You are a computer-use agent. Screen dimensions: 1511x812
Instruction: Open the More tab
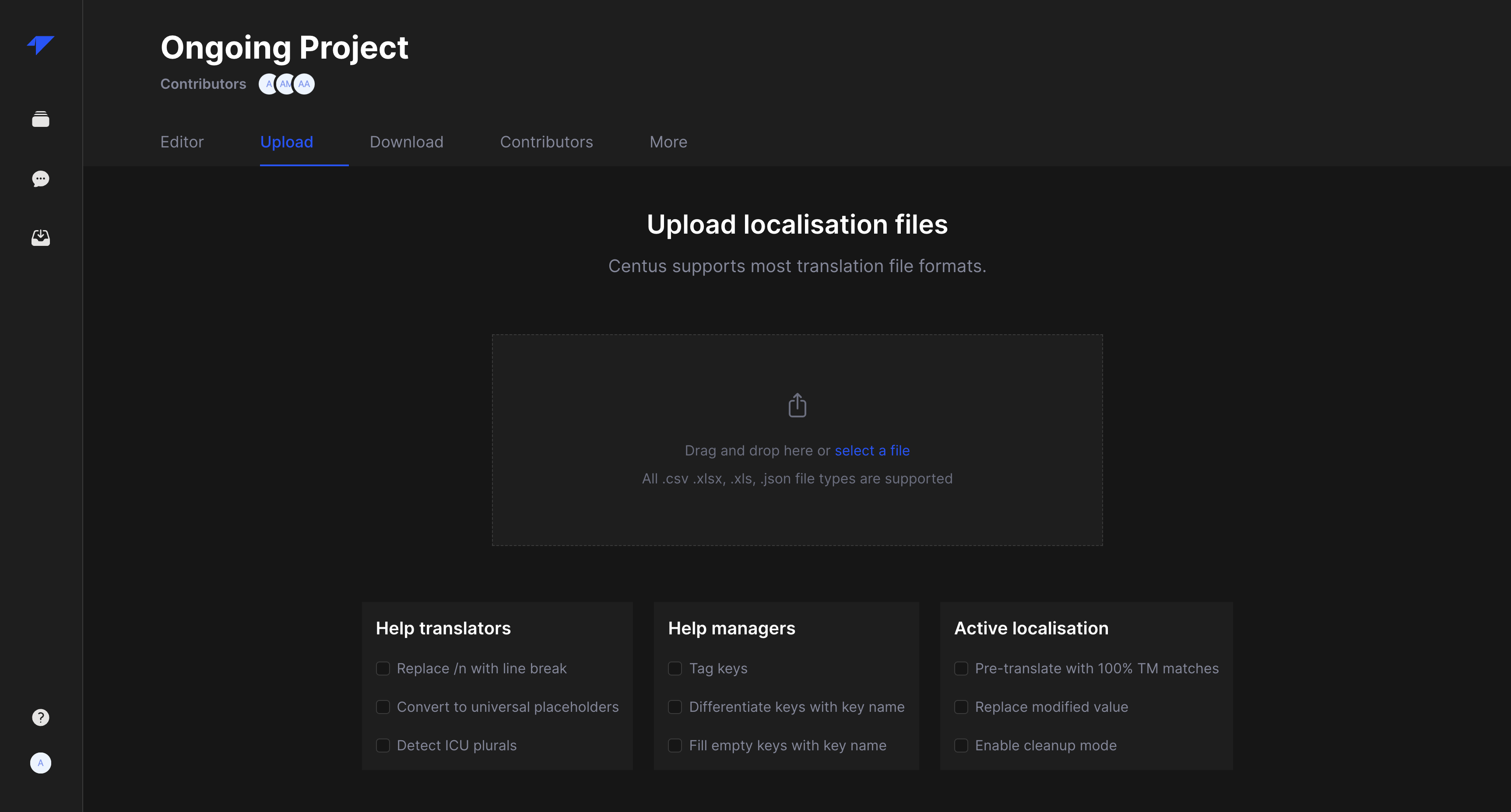(668, 142)
